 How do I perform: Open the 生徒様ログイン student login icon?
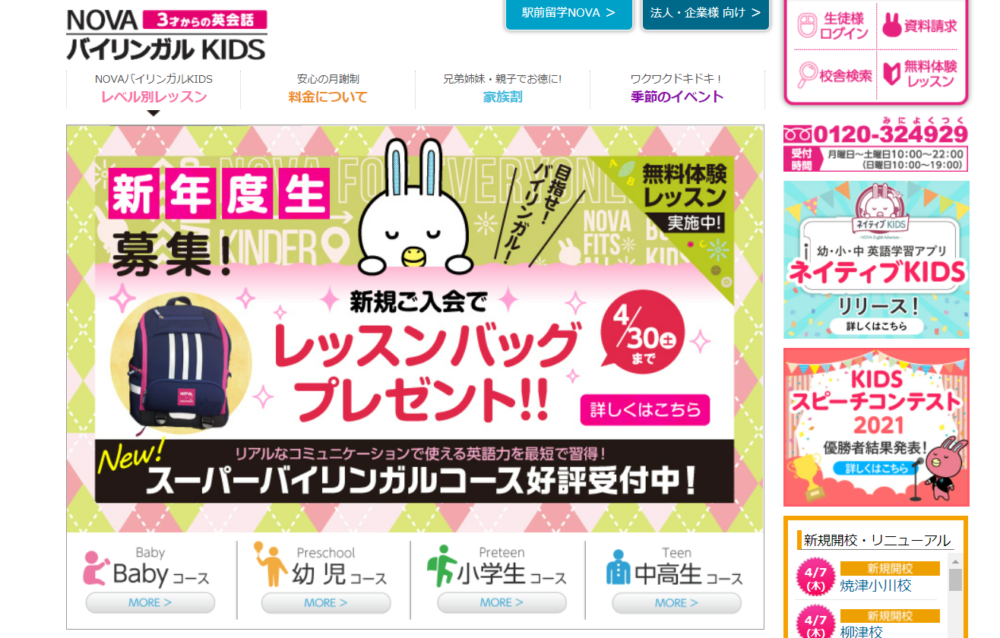(807, 26)
